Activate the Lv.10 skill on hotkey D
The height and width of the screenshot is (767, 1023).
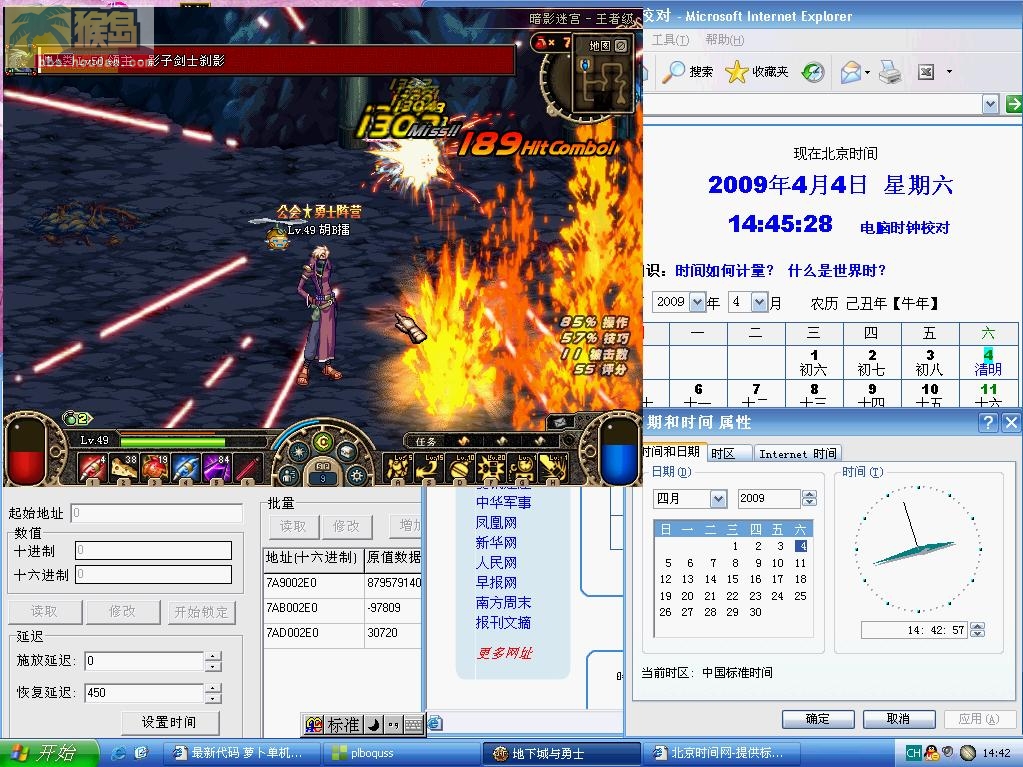(461, 468)
